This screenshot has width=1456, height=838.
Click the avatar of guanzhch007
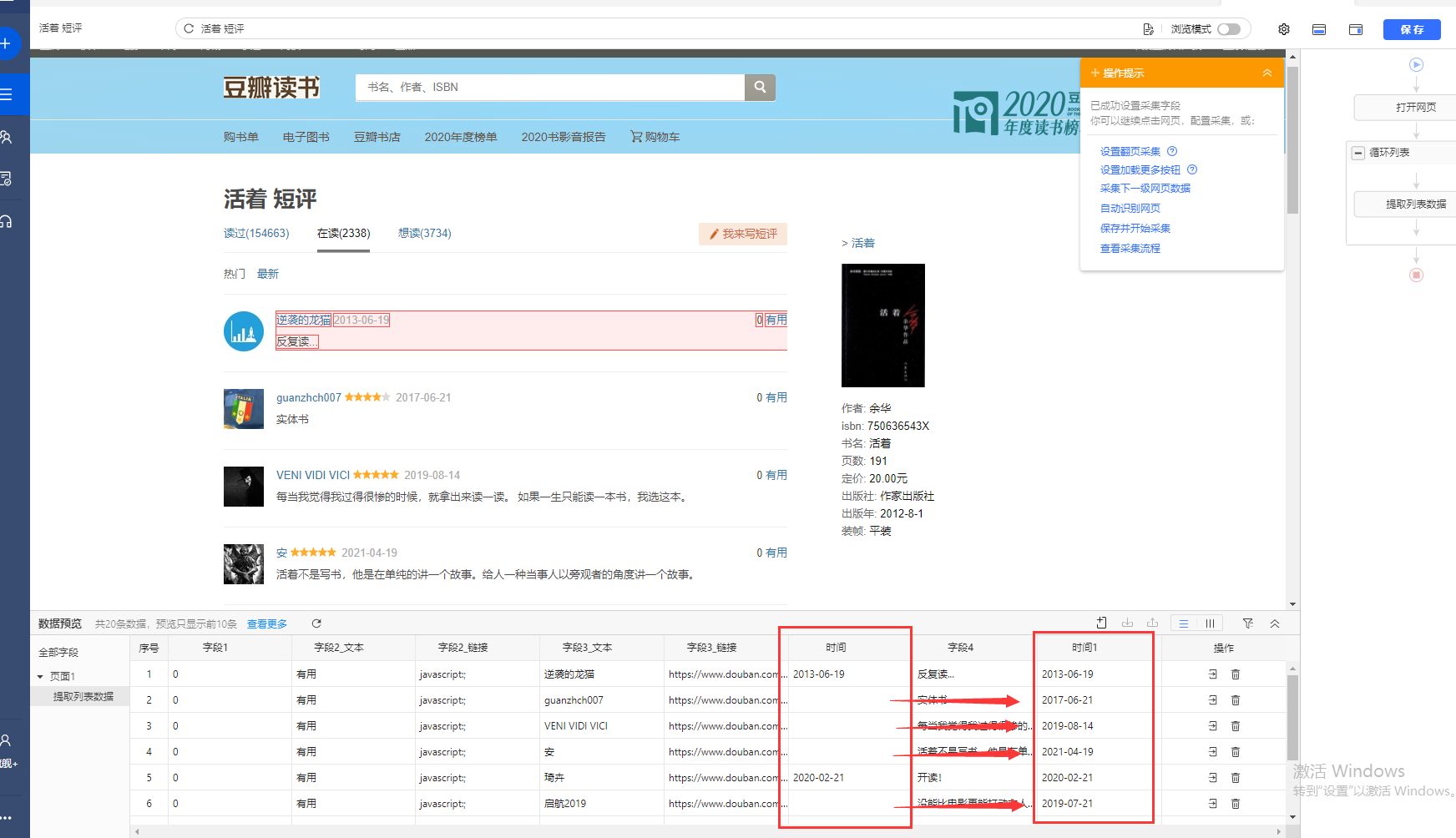(244, 409)
